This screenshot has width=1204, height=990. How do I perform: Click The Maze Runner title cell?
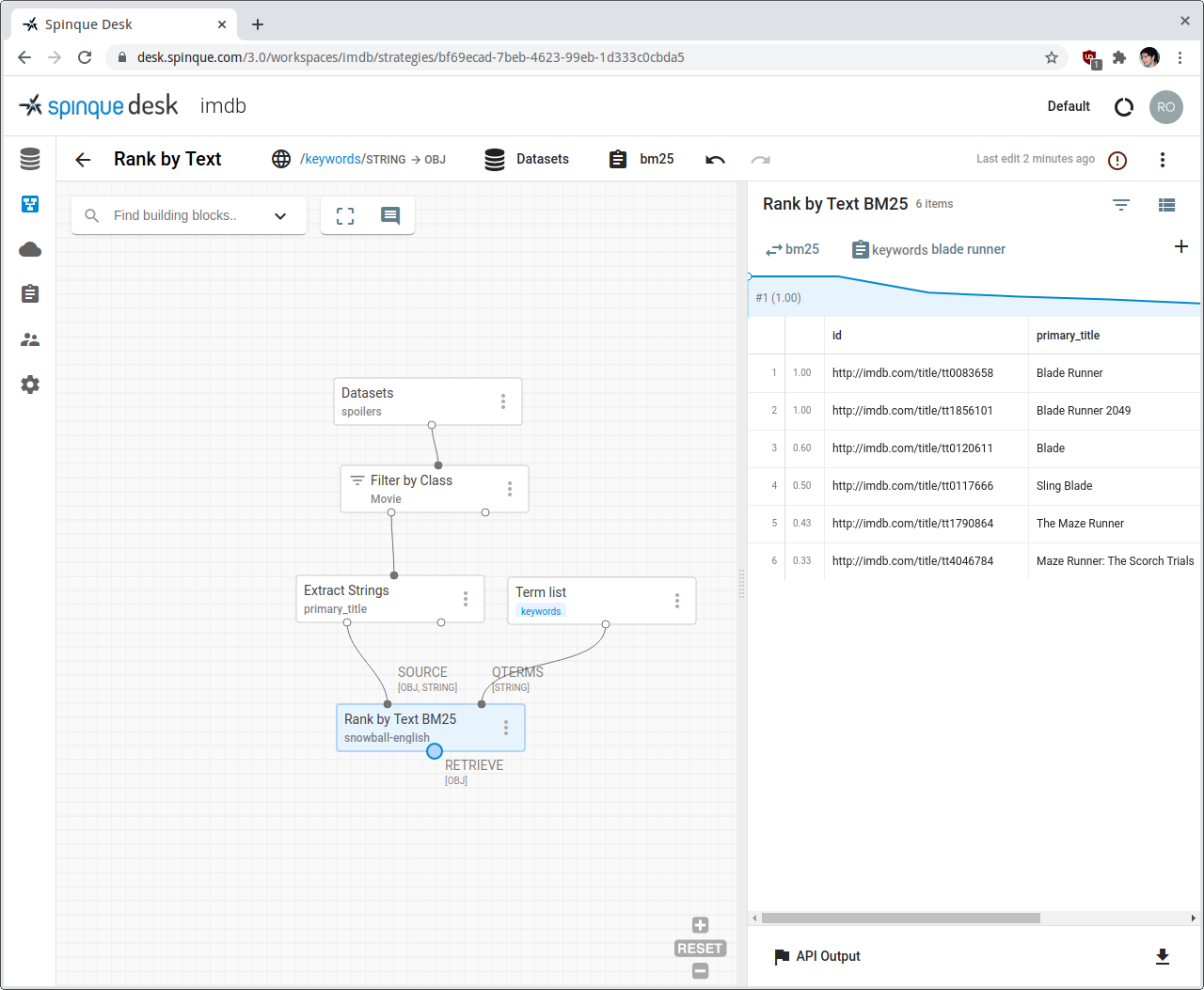point(1116,524)
